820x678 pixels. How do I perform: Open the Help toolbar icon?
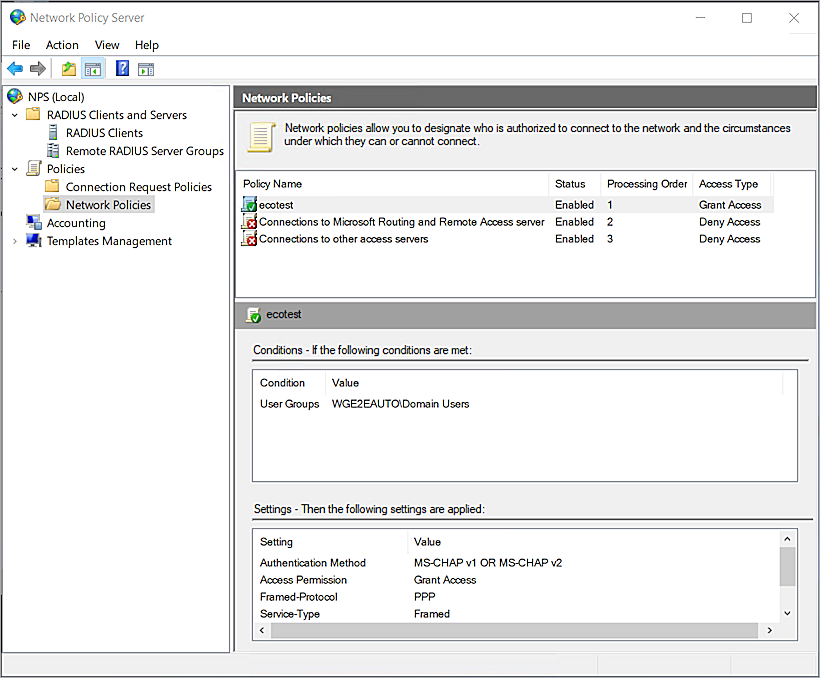tap(122, 69)
